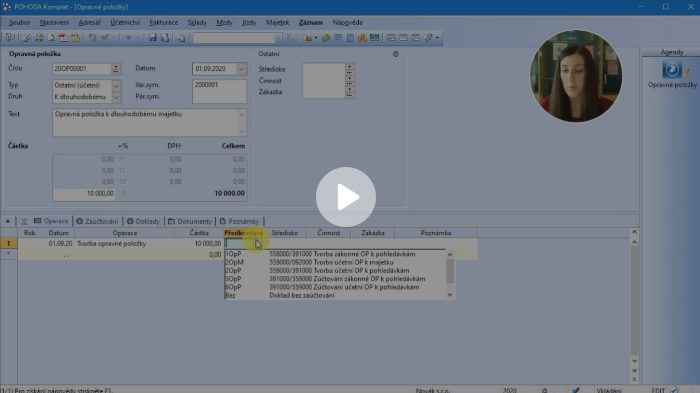Screen dimensions: 700x393
Task: Click the gold coins toolbar icon
Action: tap(362, 38)
